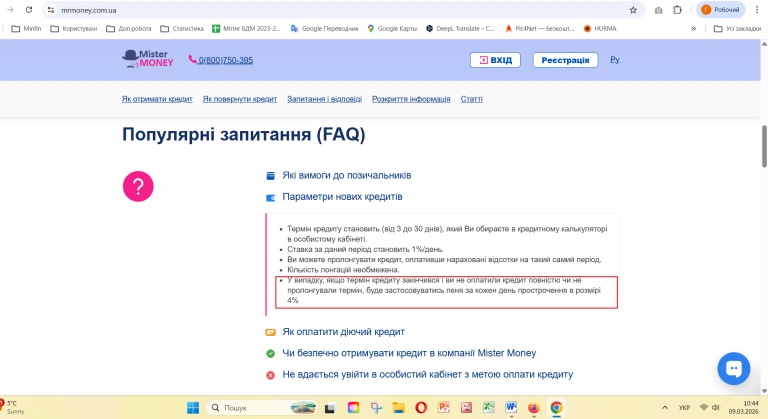Image resolution: width=768 pixels, height=419 pixels.
Task: Bookmark this page with the star icon
Action: 633,10
